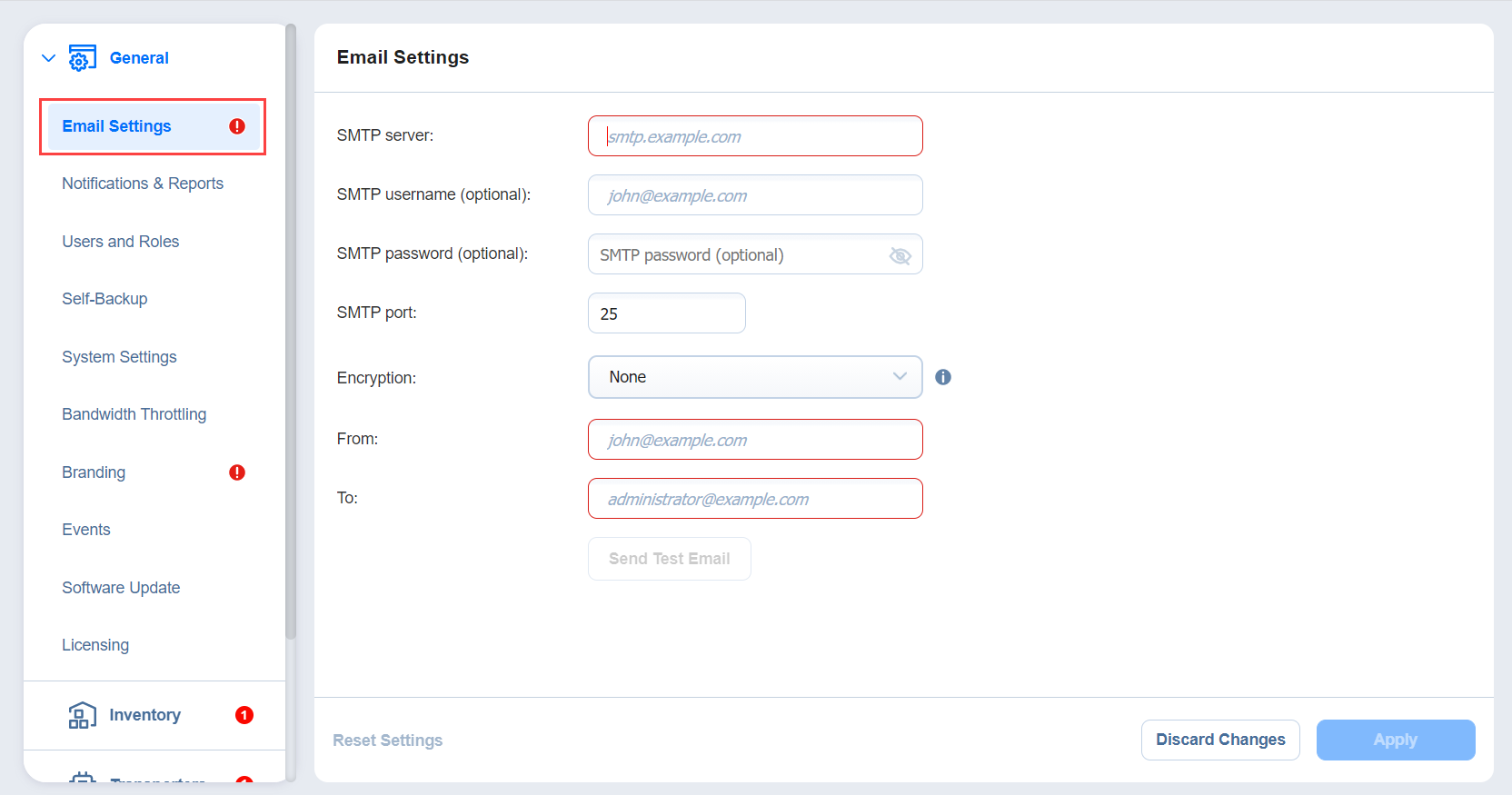Select Software Update in sidebar
Screen dimensions: 1512x795
(x=121, y=588)
